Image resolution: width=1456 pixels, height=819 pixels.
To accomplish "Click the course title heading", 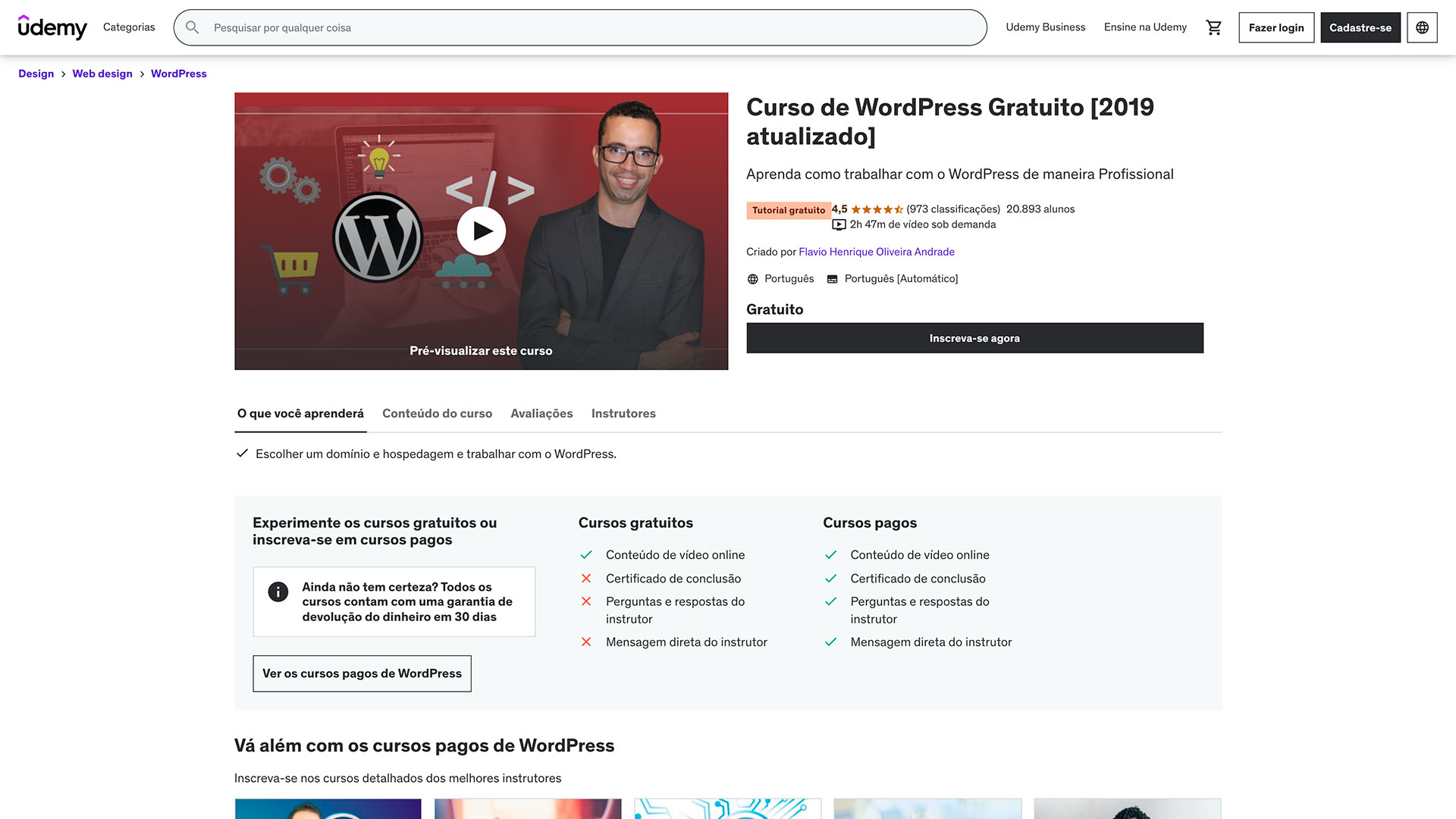I will coord(949,122).
